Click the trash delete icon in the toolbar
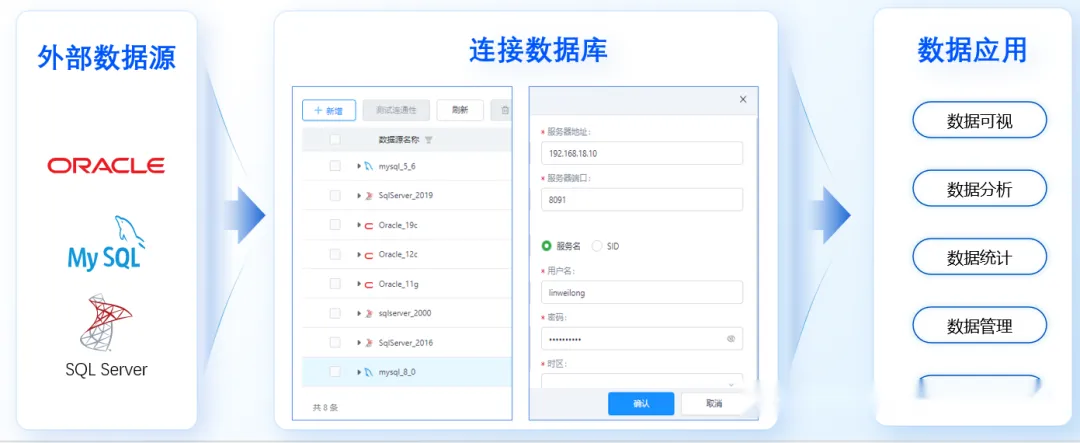1080x443 pixels. (505, 110)
